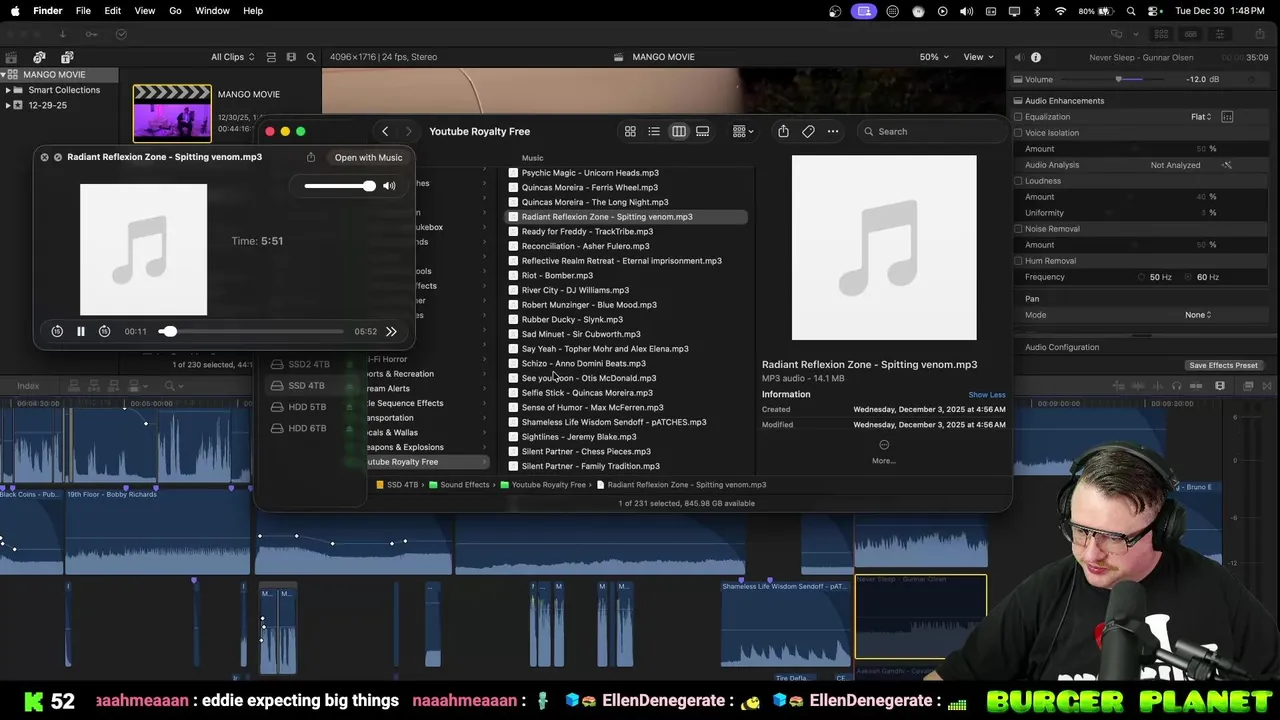Screen dimensions: 1280x720
Task: Click Show Less in Information section
Action: pos(987,395)
